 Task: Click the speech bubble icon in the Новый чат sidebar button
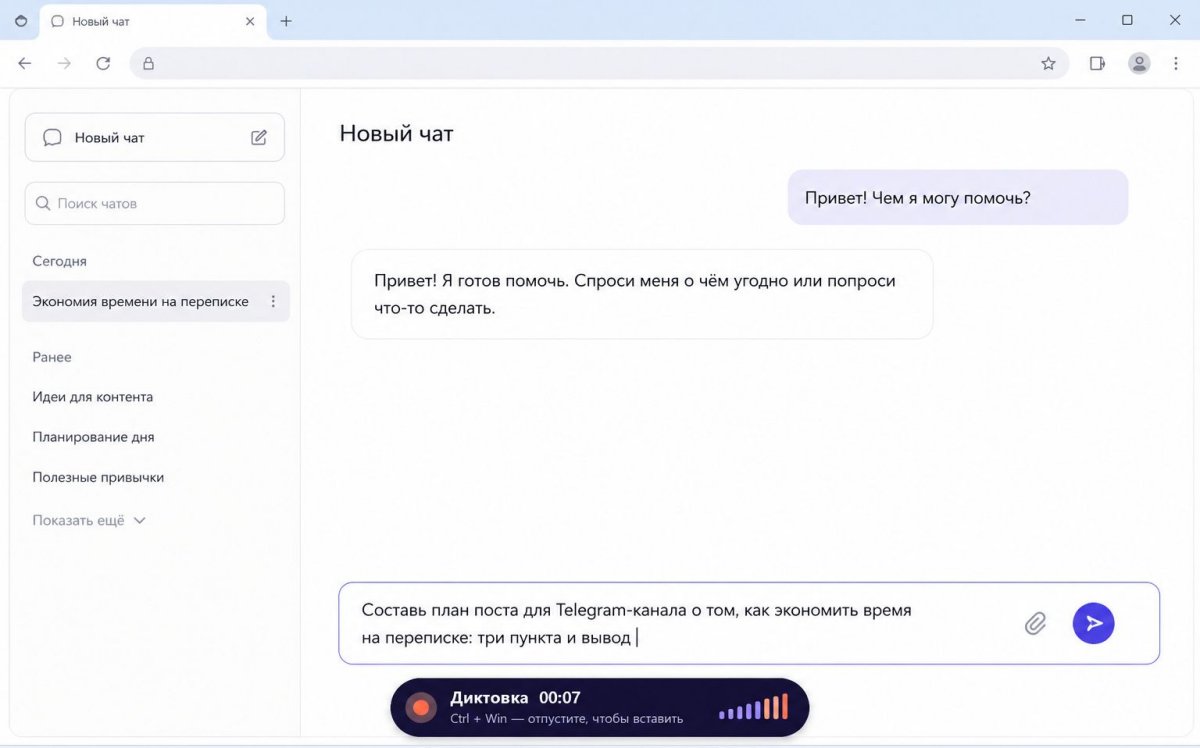[53, 138]
